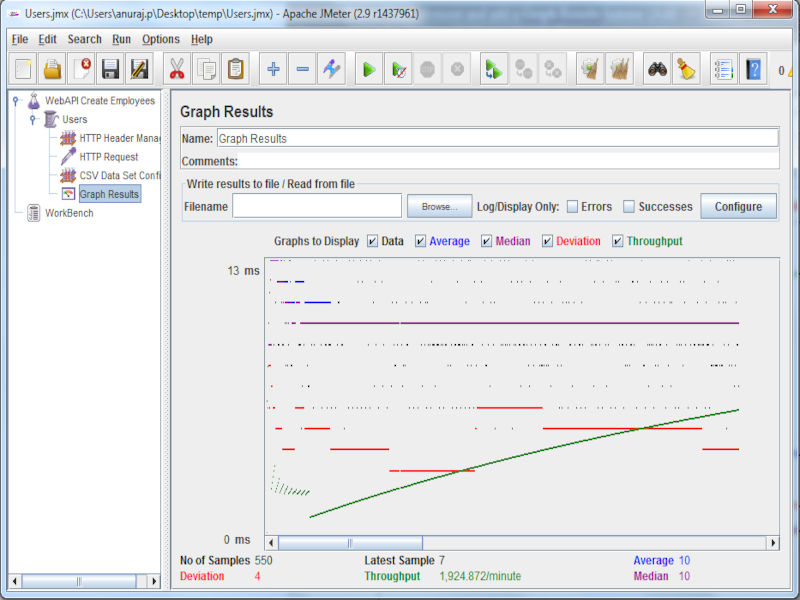Select HTTP Header Manager in the tree
The height and width of the screenshot is (600, 800).
(119, 138)
